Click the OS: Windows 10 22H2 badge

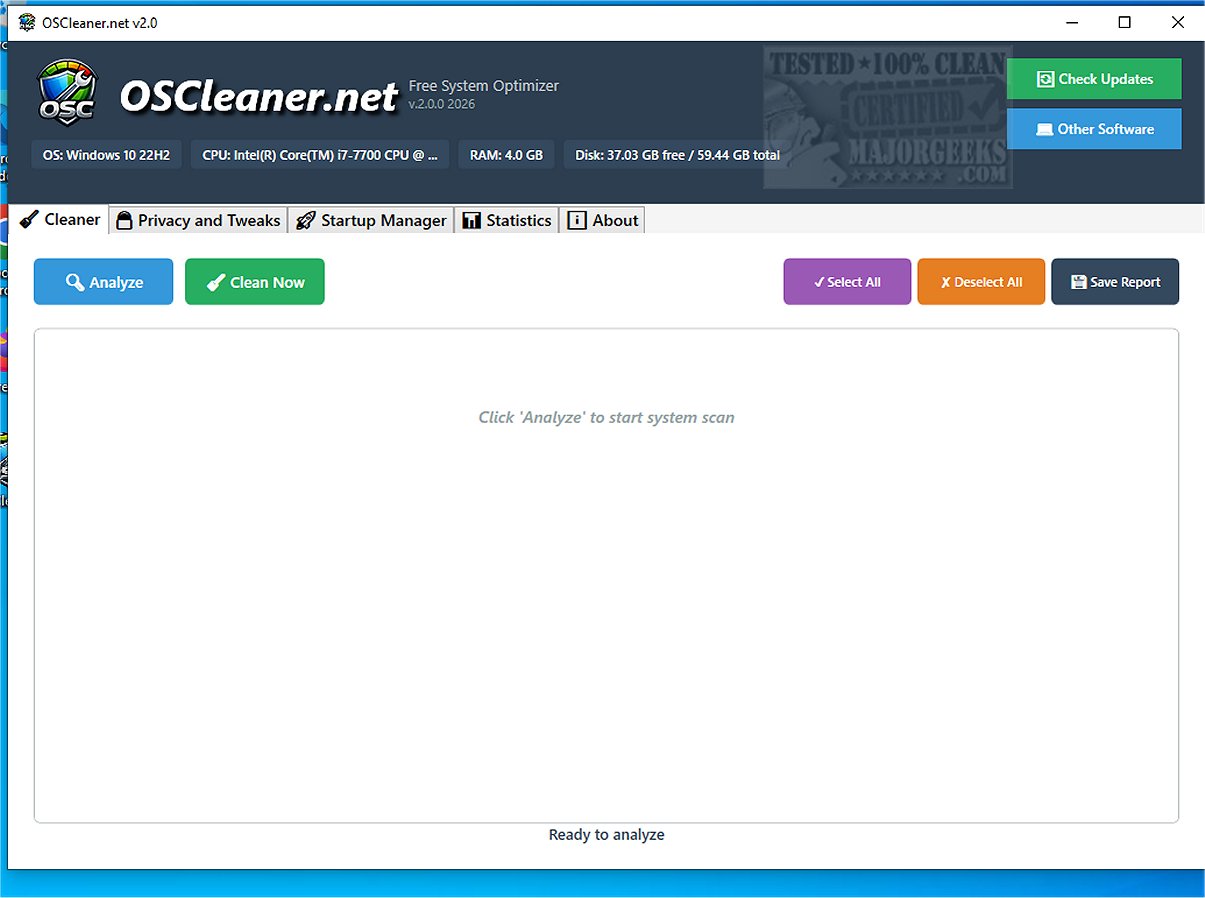pos(106,155)
